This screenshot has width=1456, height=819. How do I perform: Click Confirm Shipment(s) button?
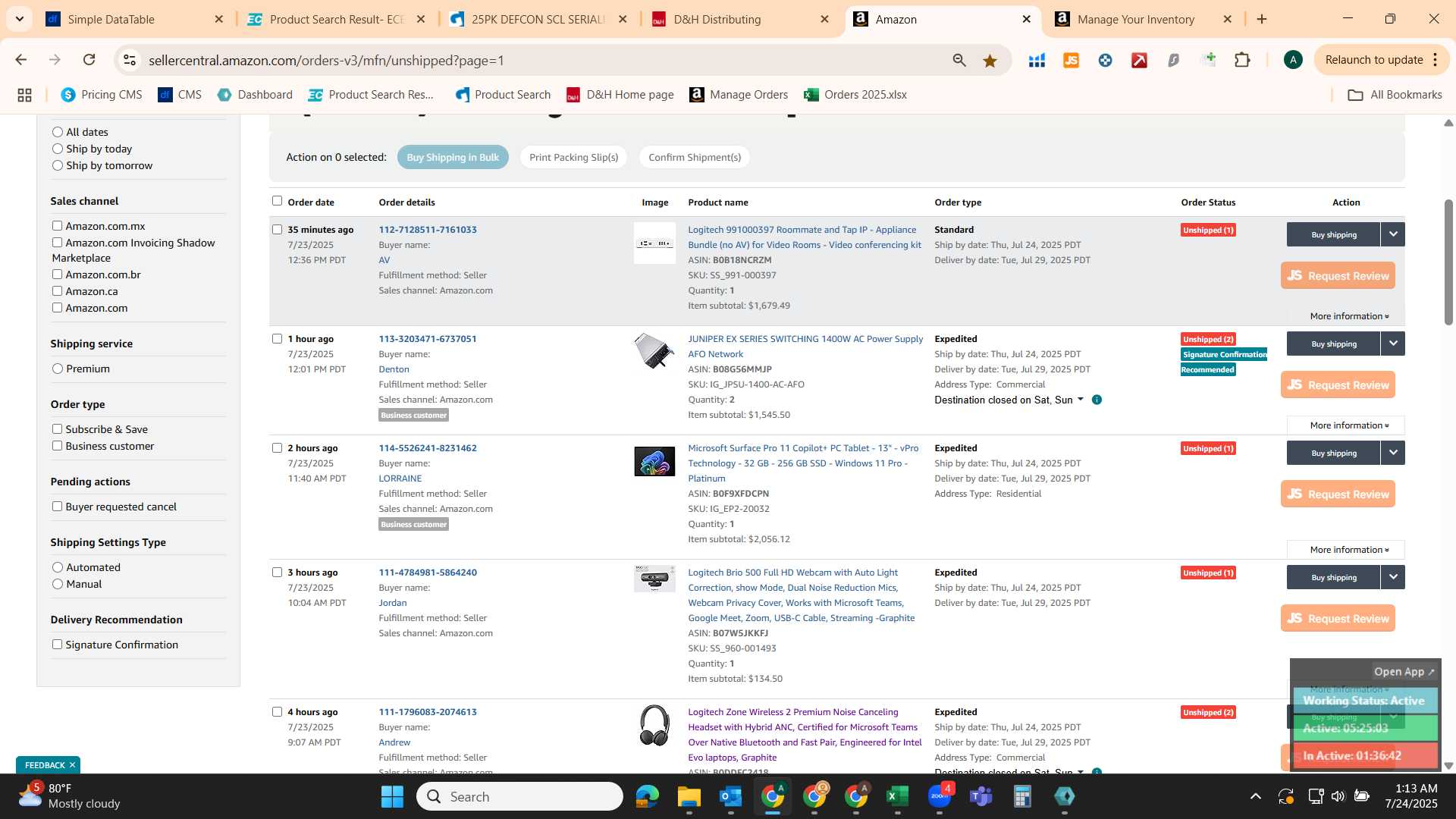point(695,157)
